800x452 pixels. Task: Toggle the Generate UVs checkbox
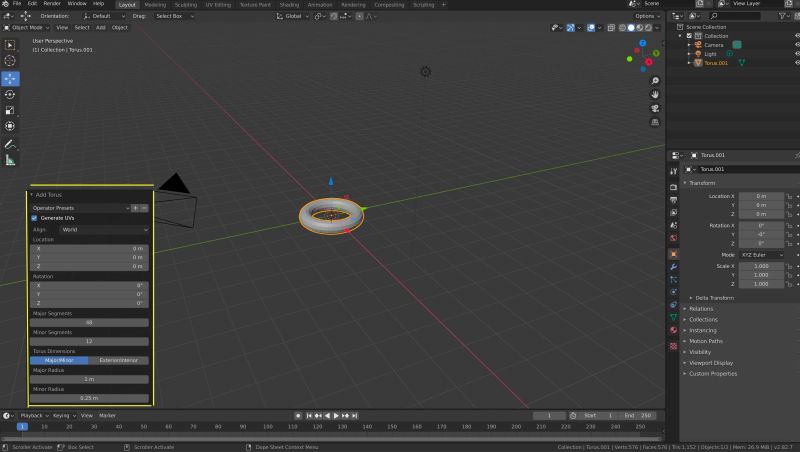tap(34, 218)
